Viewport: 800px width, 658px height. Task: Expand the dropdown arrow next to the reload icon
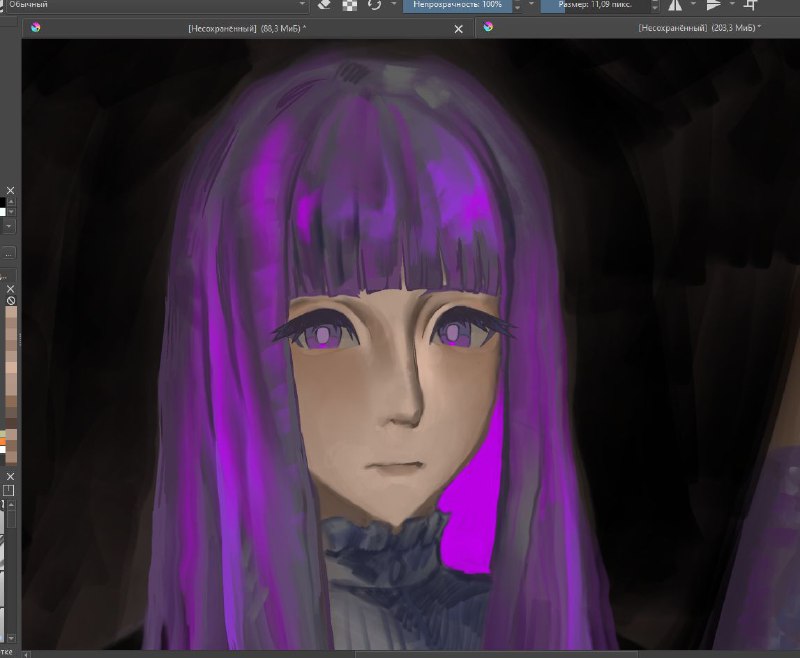coord(393,4)
